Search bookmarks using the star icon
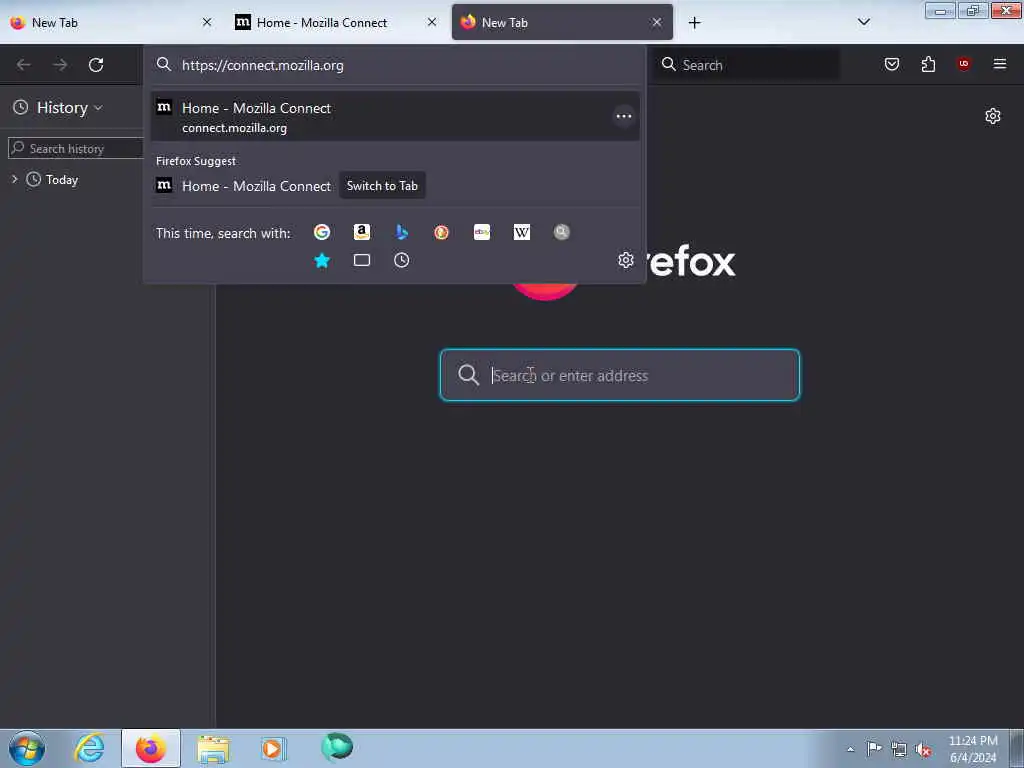The width and height of the screenshot is (1024, 768). [321, 261]
